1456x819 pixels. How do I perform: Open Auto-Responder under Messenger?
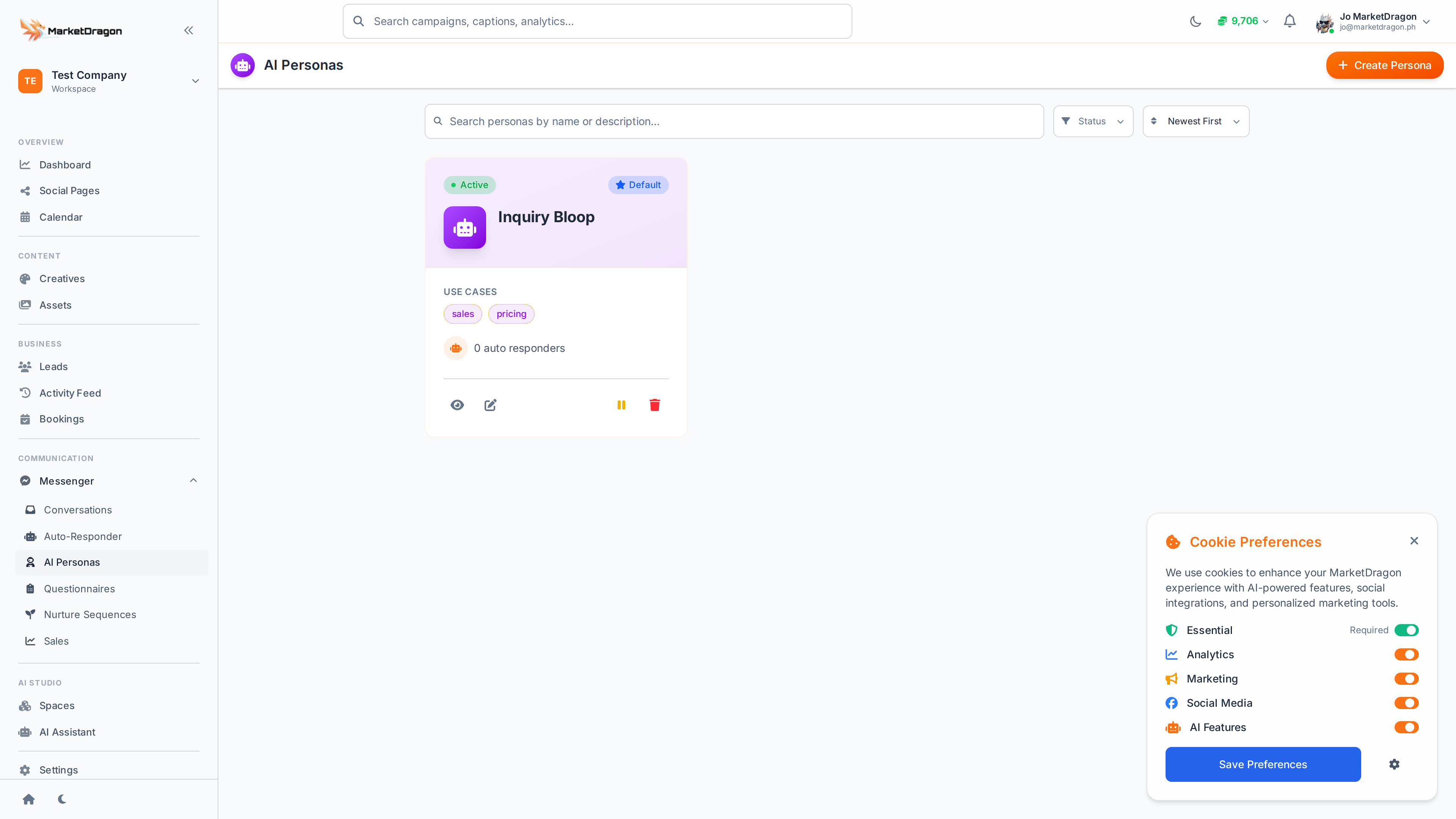coord(111,537)
